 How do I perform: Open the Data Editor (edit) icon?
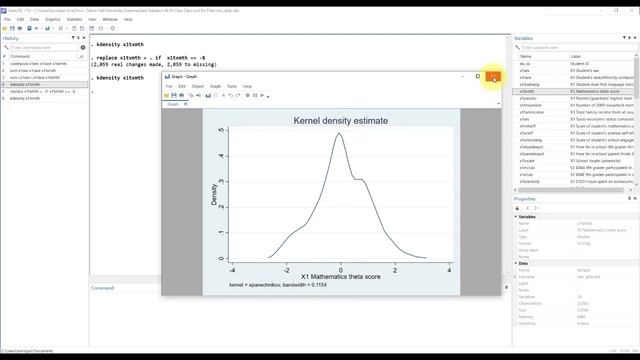74,29
